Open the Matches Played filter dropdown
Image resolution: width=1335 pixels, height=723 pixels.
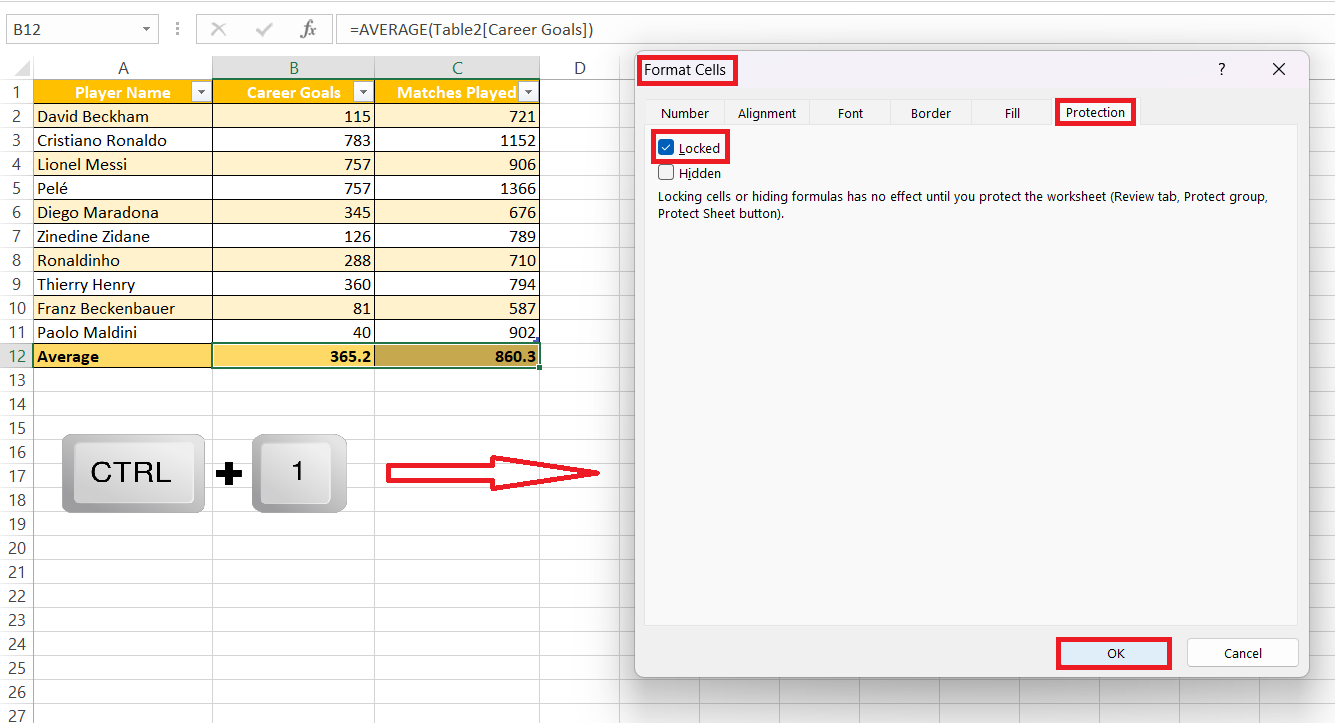pos(529,92)
